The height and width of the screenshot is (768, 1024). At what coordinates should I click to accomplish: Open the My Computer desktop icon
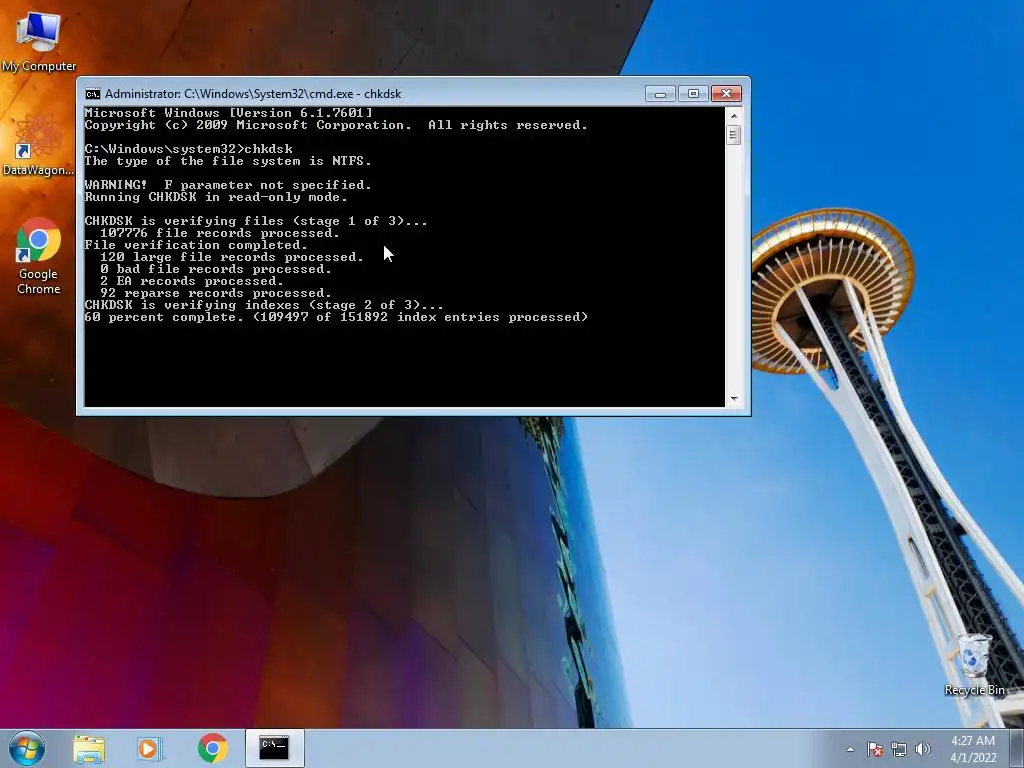(x=39, y=40)
